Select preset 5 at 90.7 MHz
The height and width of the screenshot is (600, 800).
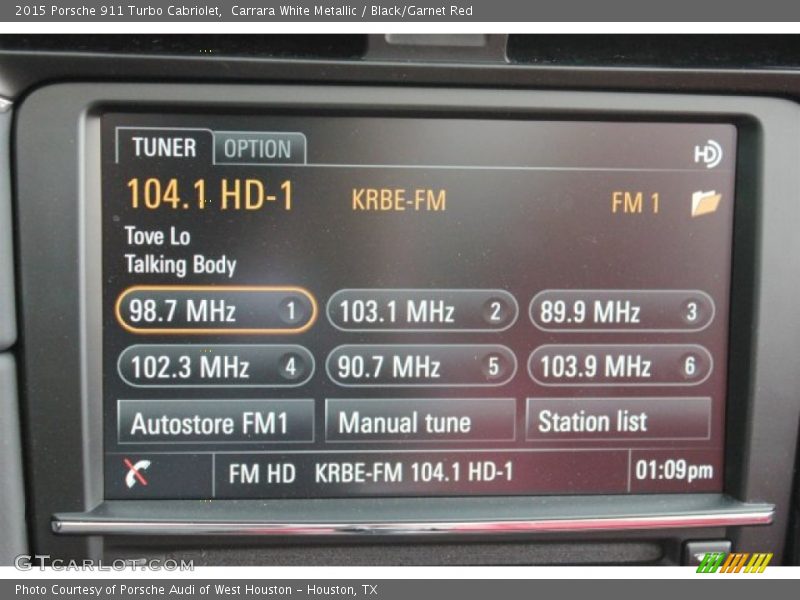421,366
